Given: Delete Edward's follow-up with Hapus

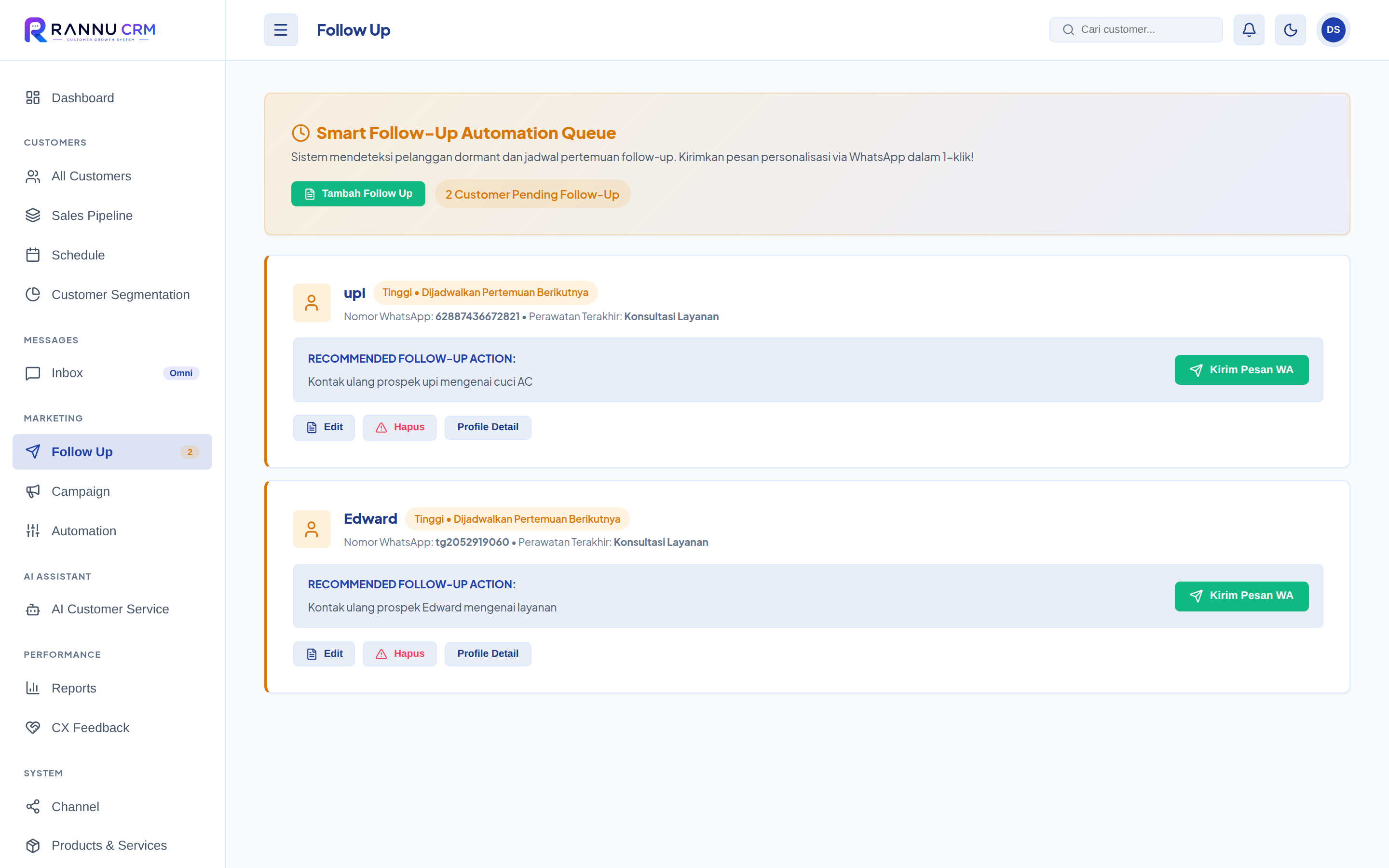Looking at the screenshot, I should coord(399,654).
